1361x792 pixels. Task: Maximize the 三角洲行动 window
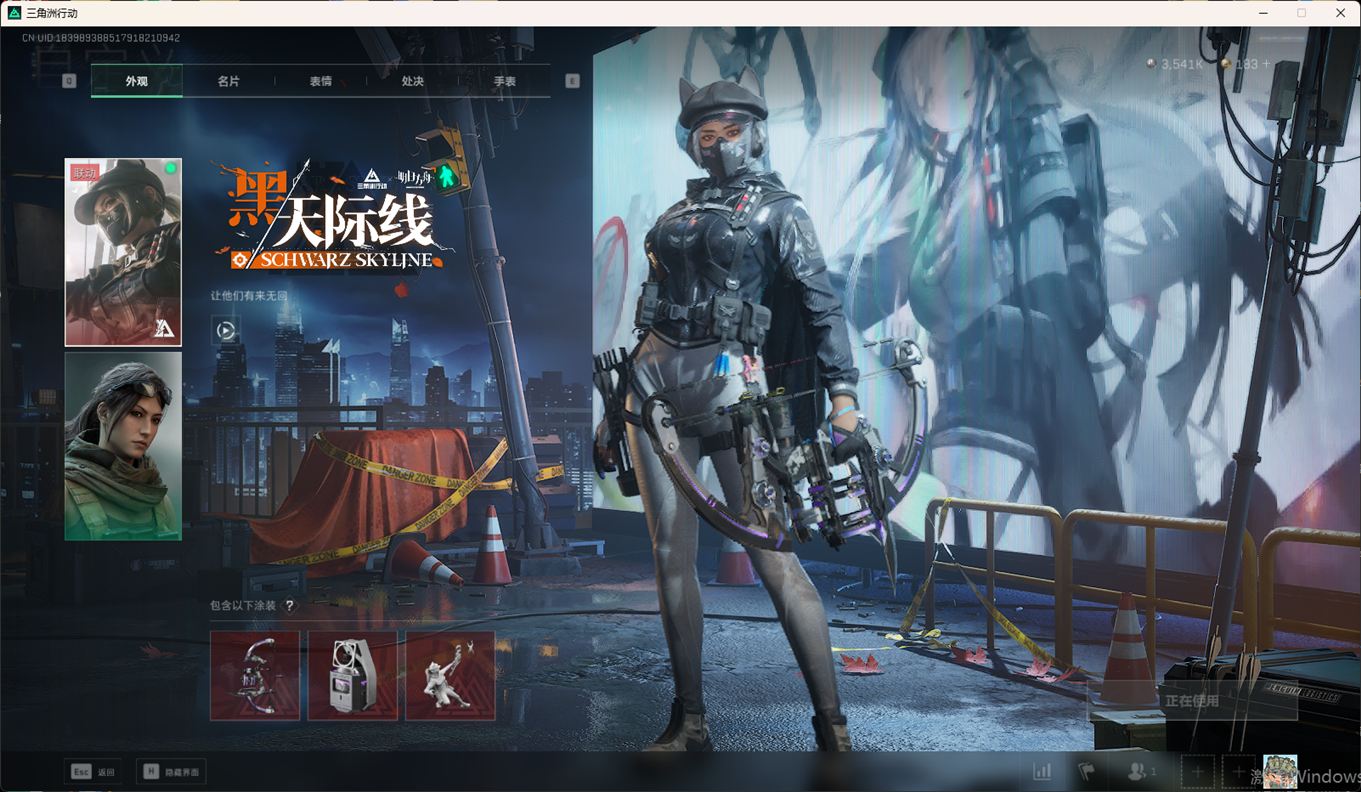pos(1301,13)
